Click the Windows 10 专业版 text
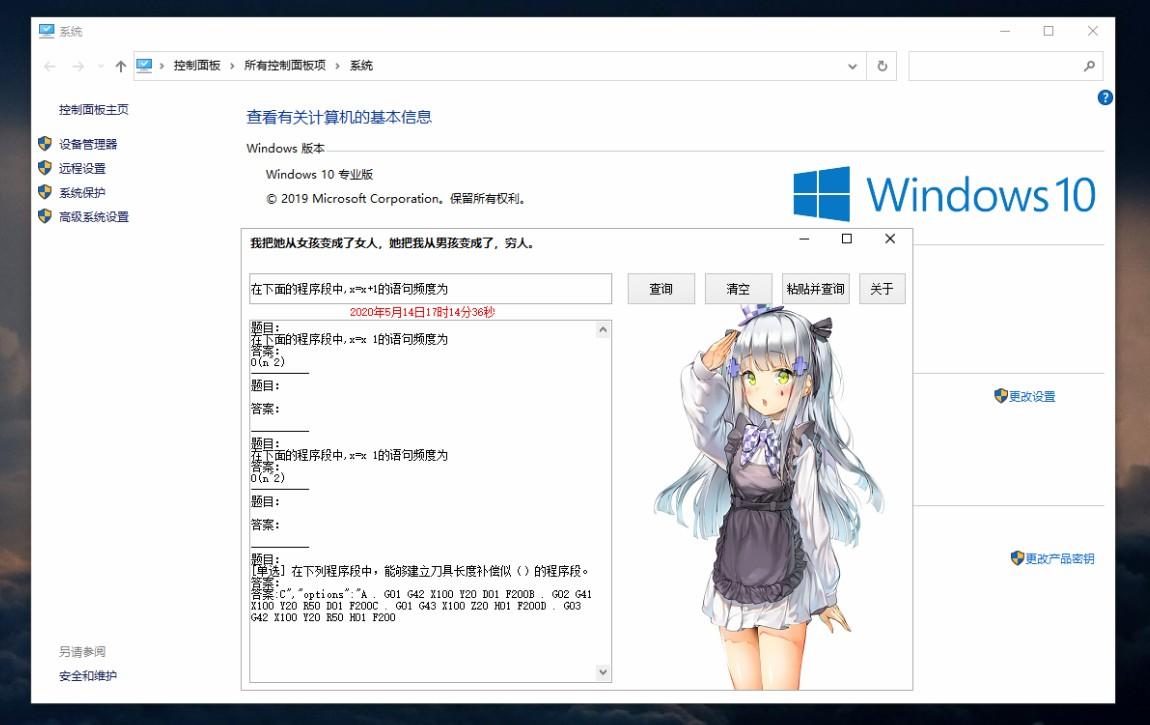Image resolution: width=1150 pixels, height=725 pixels. click(319, 174)
